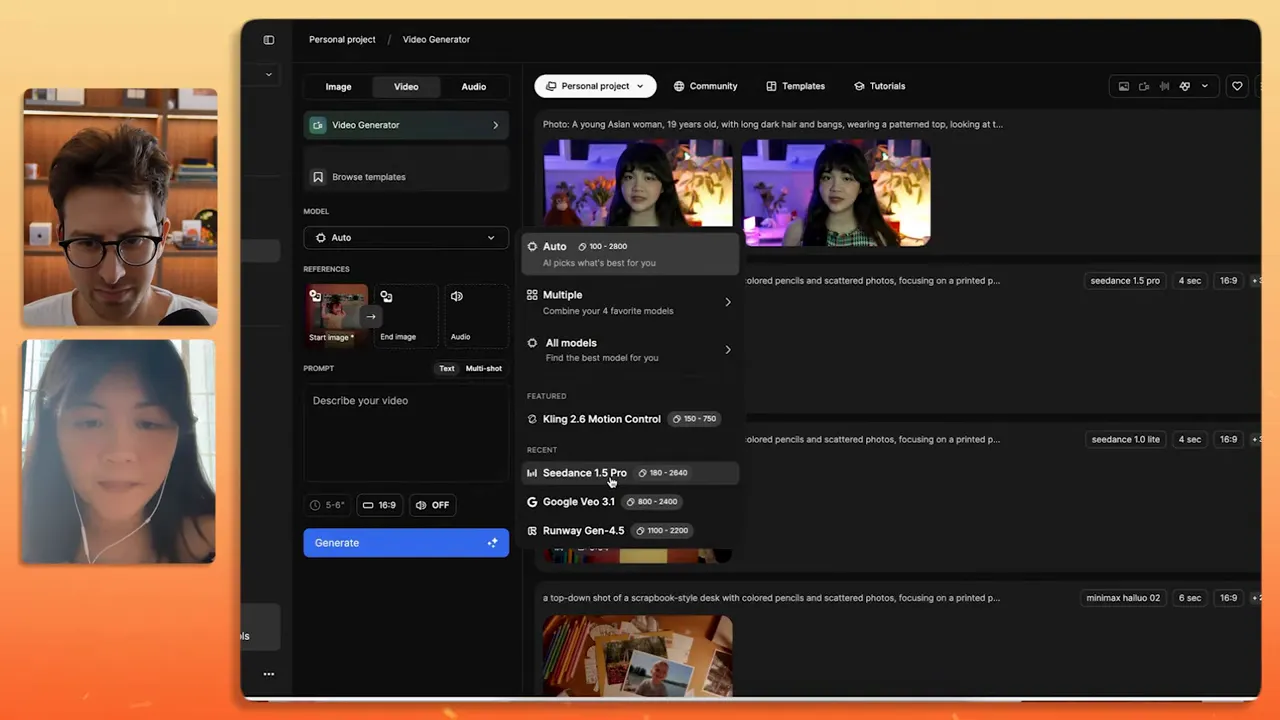Click the 5-6" duration button
Screen dimensions: 1280x720
coord(327,505)
